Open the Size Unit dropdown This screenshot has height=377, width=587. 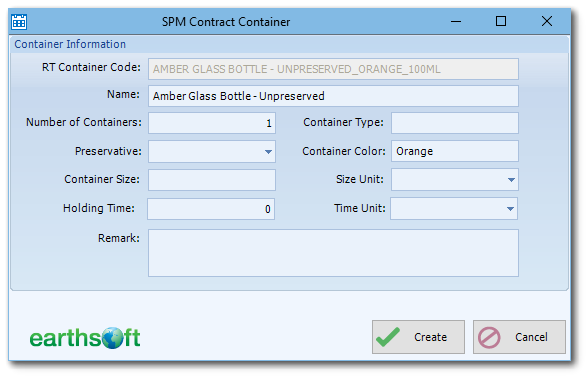coord(511,180)
